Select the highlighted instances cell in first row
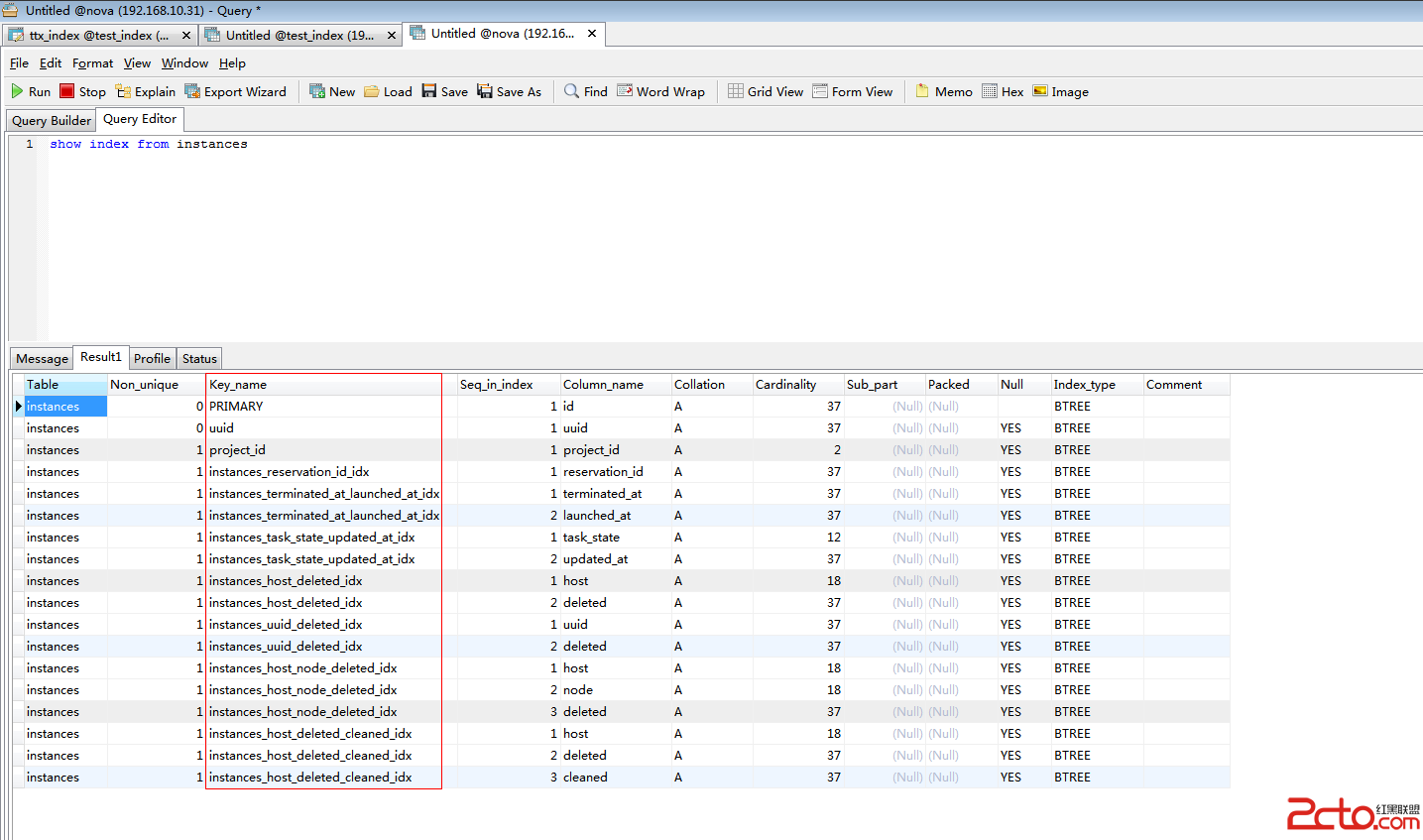 65,406
